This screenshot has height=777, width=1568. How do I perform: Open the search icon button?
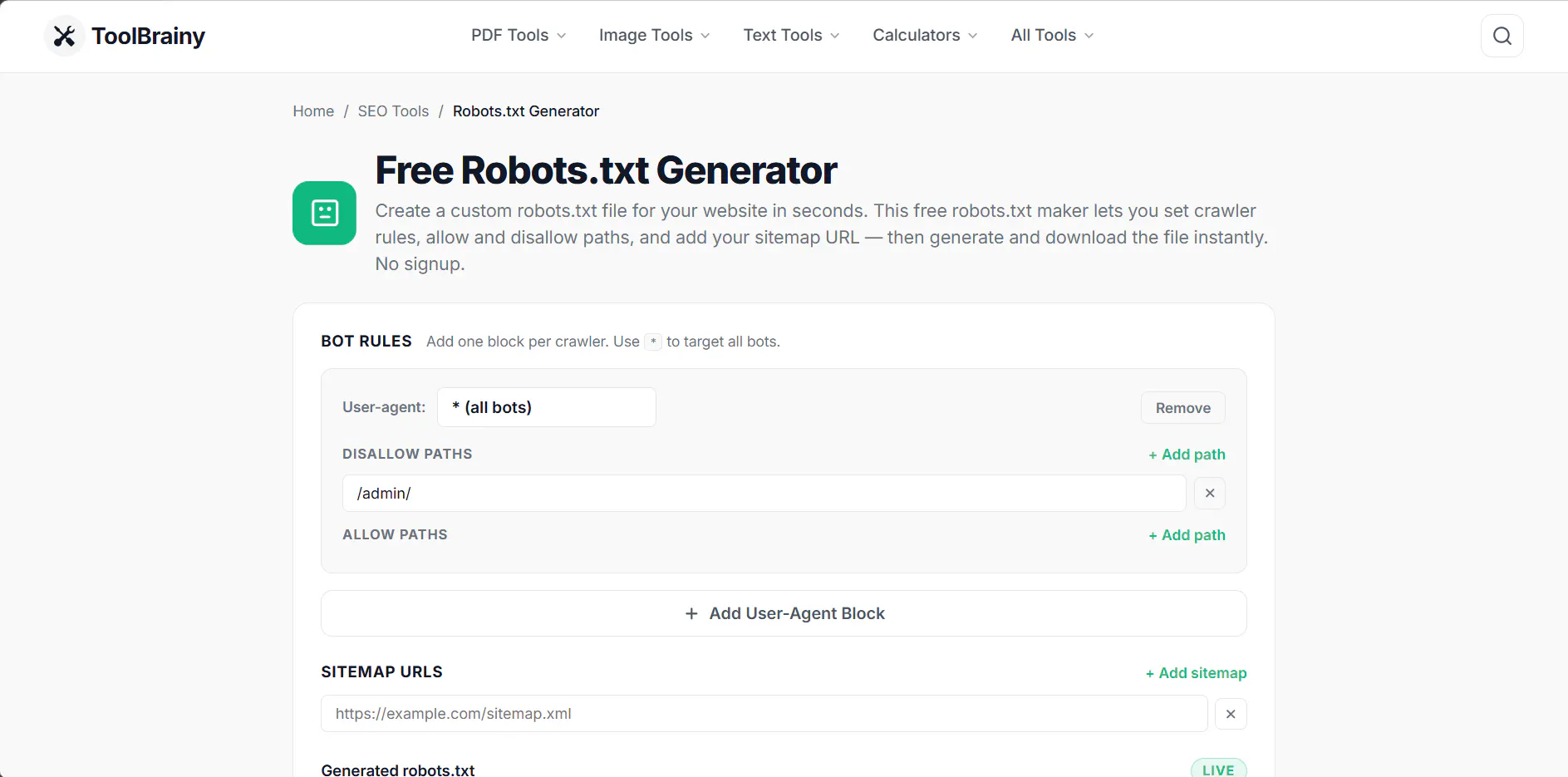click(1502, 36)
